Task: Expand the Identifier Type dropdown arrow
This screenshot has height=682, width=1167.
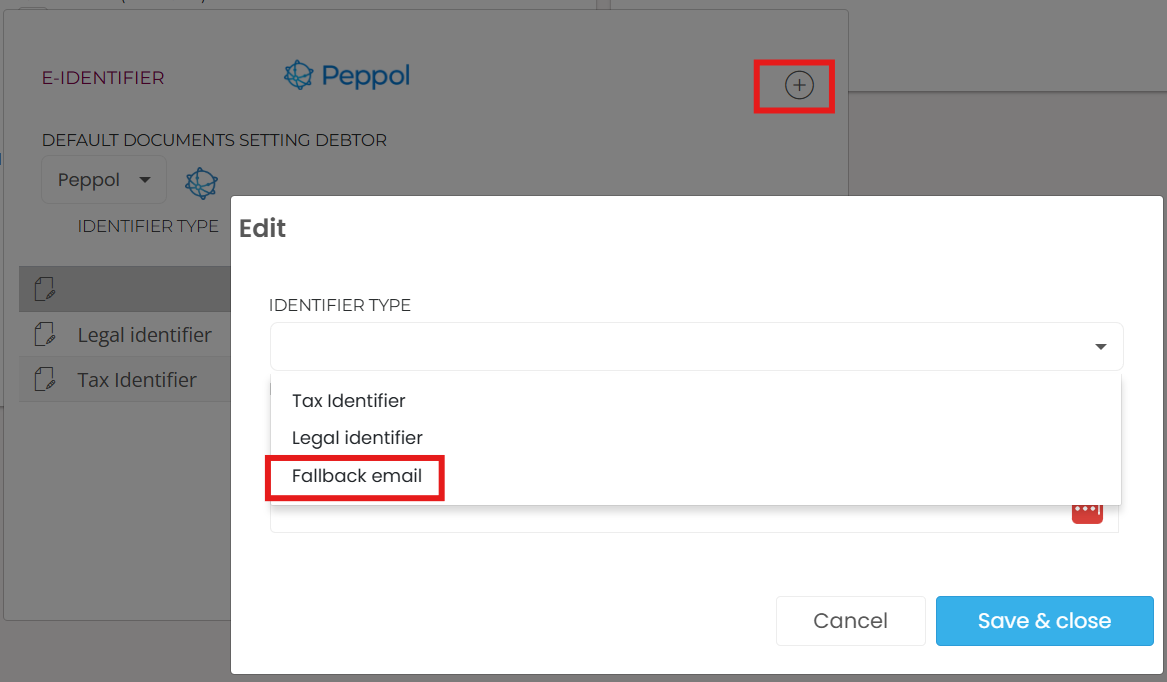Action: pyautogui.click(x=1100, y=347)
